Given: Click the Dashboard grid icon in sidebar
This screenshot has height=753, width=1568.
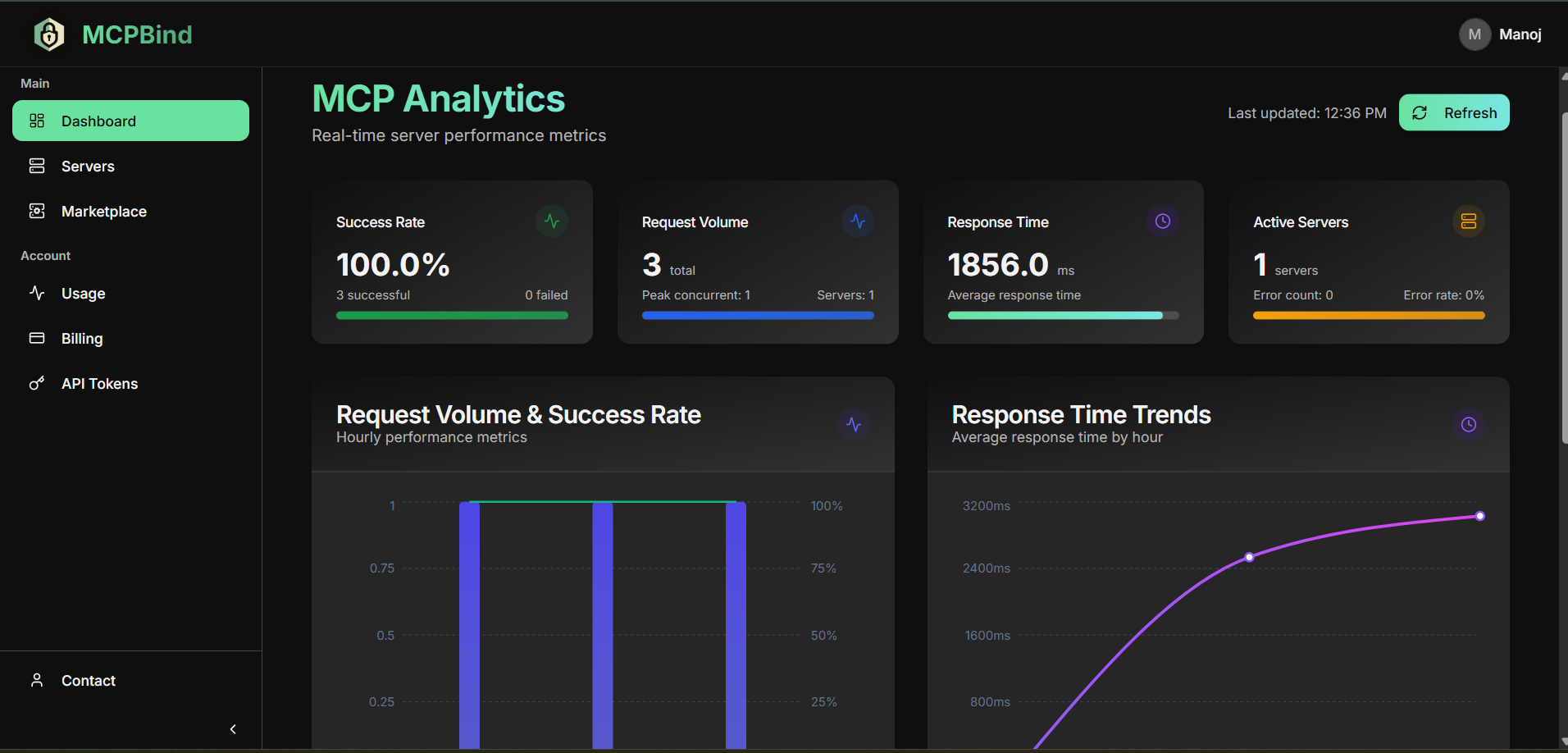Looking at the screenshot, I should tap(37, 121).
